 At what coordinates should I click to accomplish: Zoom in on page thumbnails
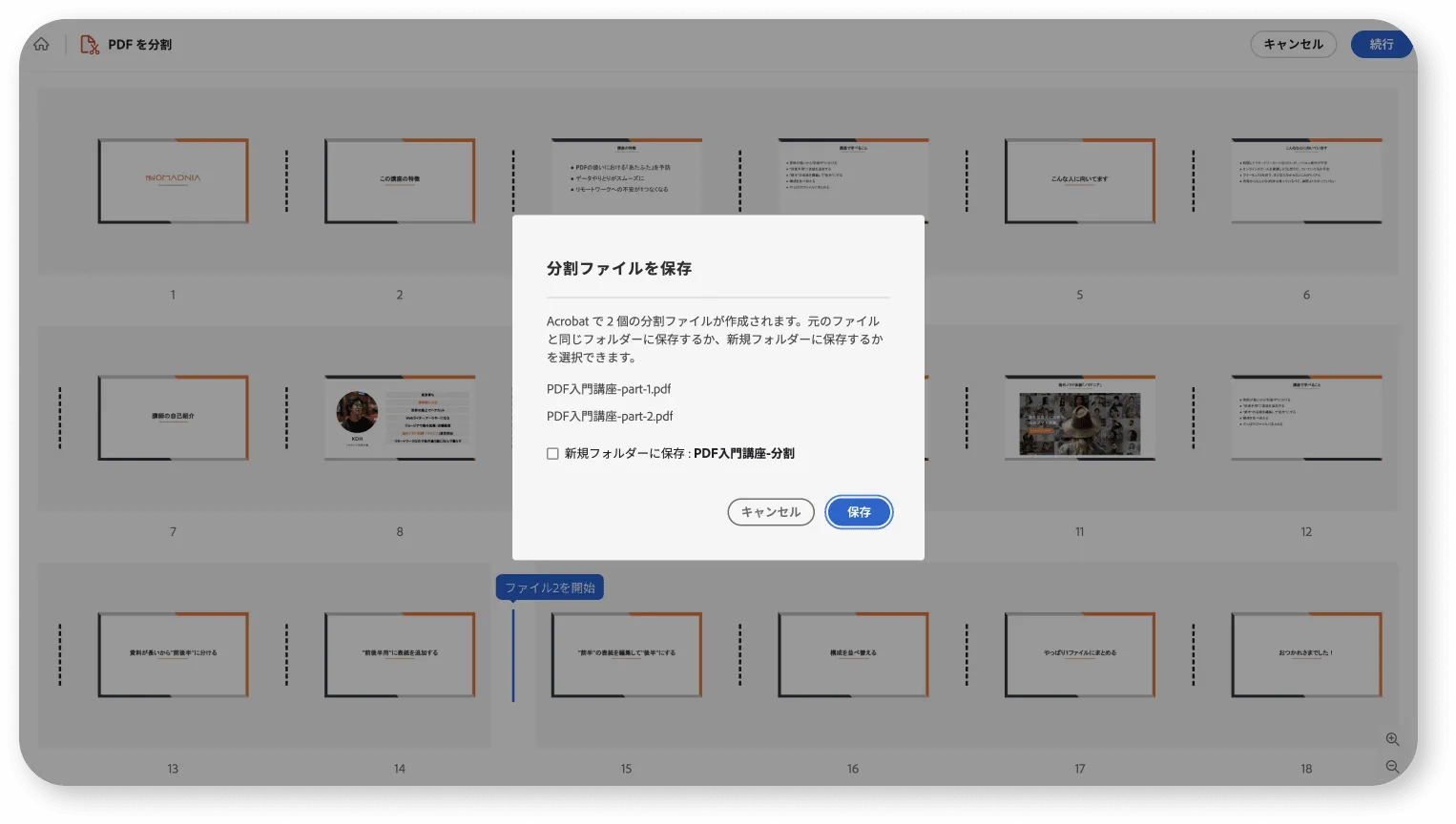[1392, 739]
